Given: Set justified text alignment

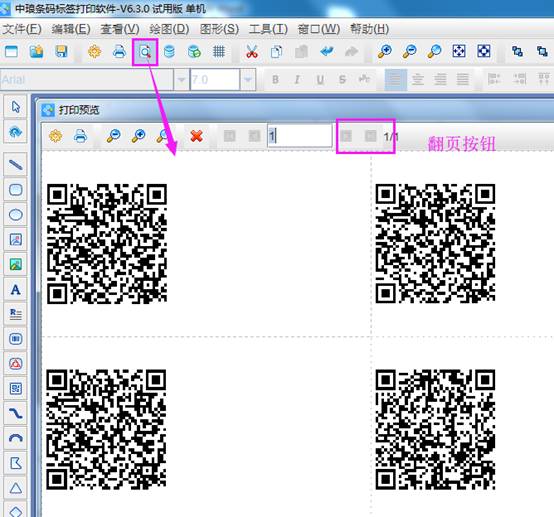Looking at the screenshot, I should coord(462,80).
